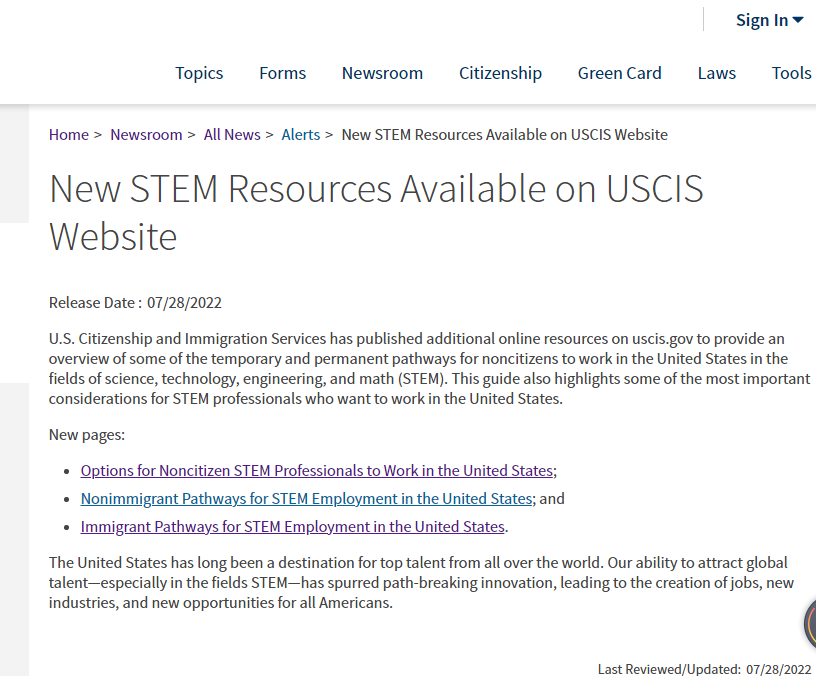Viewport: 816px width, 676px height.
Task: Open the Green Card menu
Action: (x=619, y=73)
